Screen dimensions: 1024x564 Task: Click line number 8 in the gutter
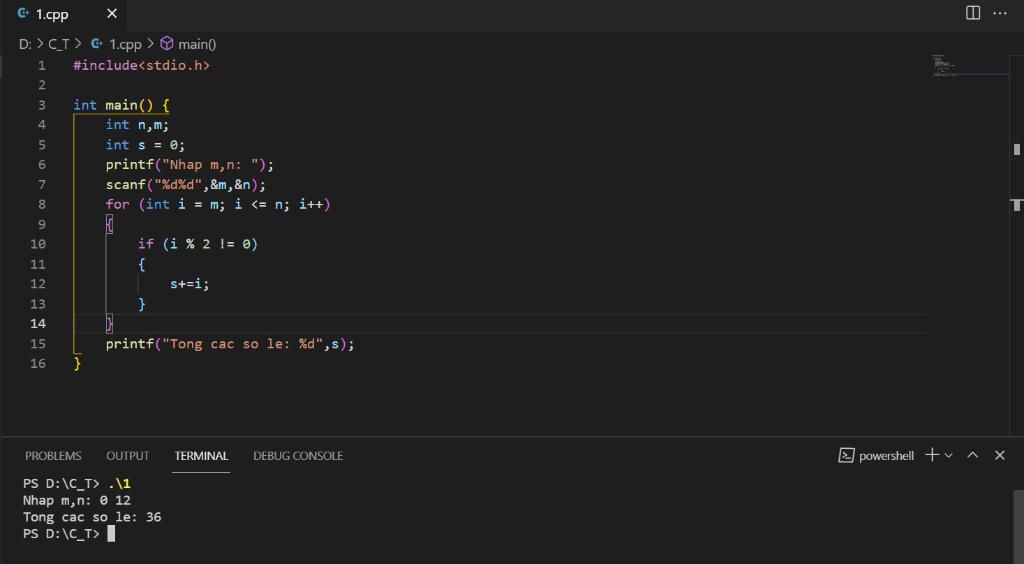pos(42,204)
